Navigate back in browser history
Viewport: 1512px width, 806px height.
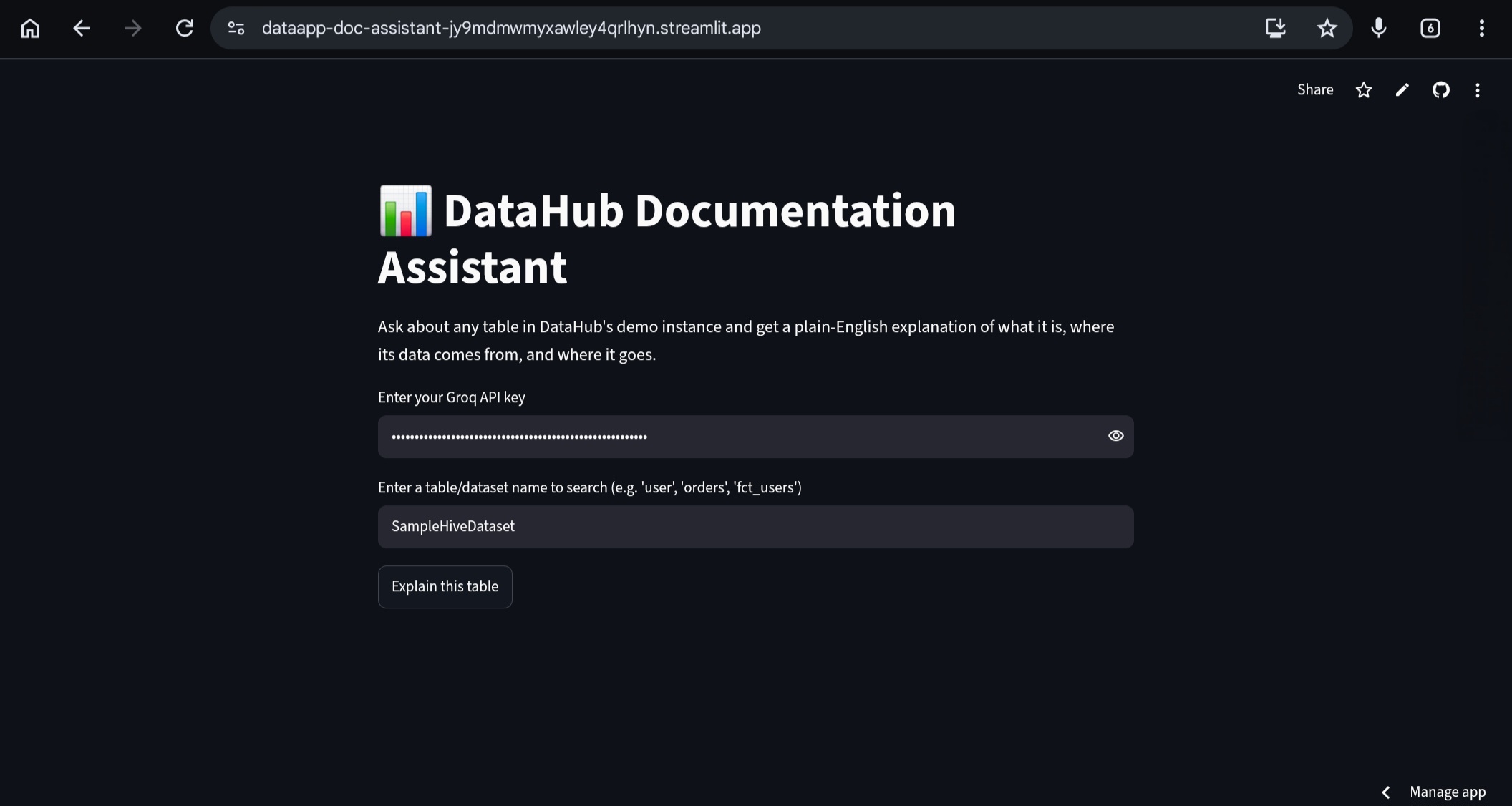tap(82, 28)
